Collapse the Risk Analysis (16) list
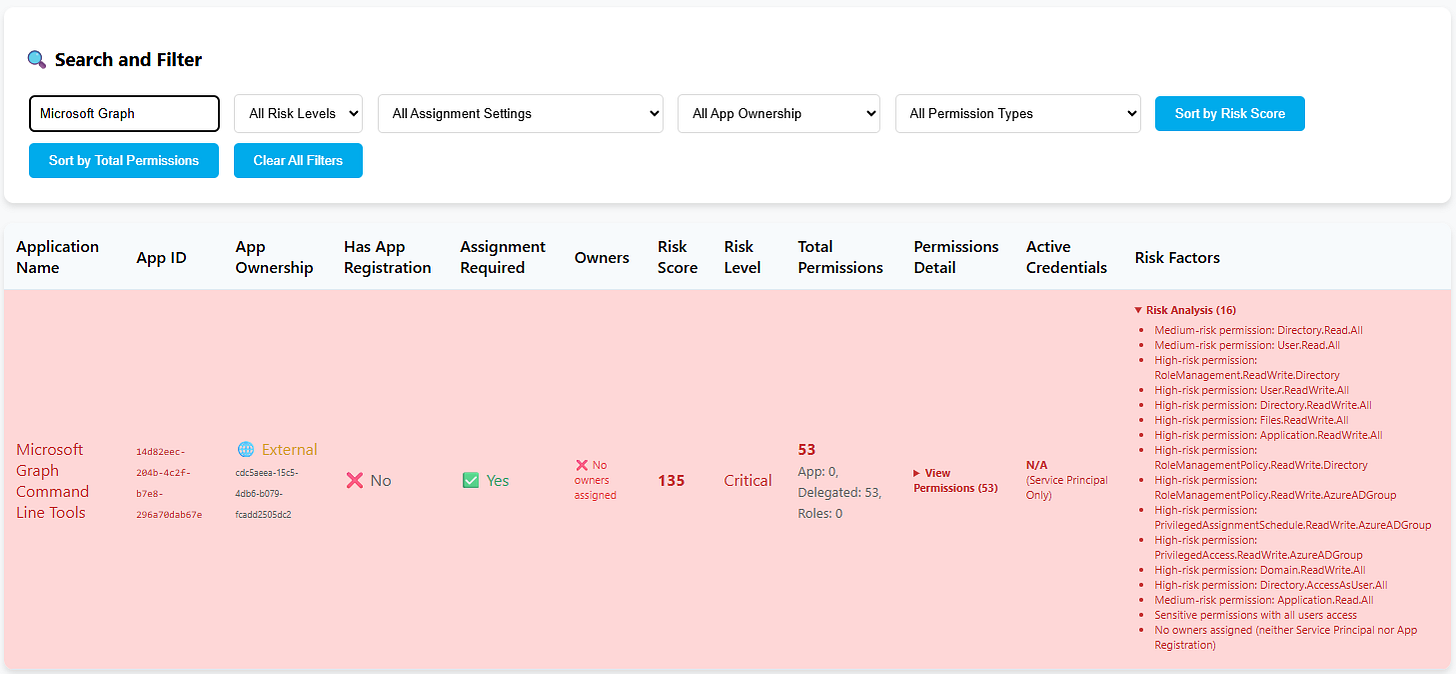Screen dimensions: 1456x674 tap(1185, 310)
